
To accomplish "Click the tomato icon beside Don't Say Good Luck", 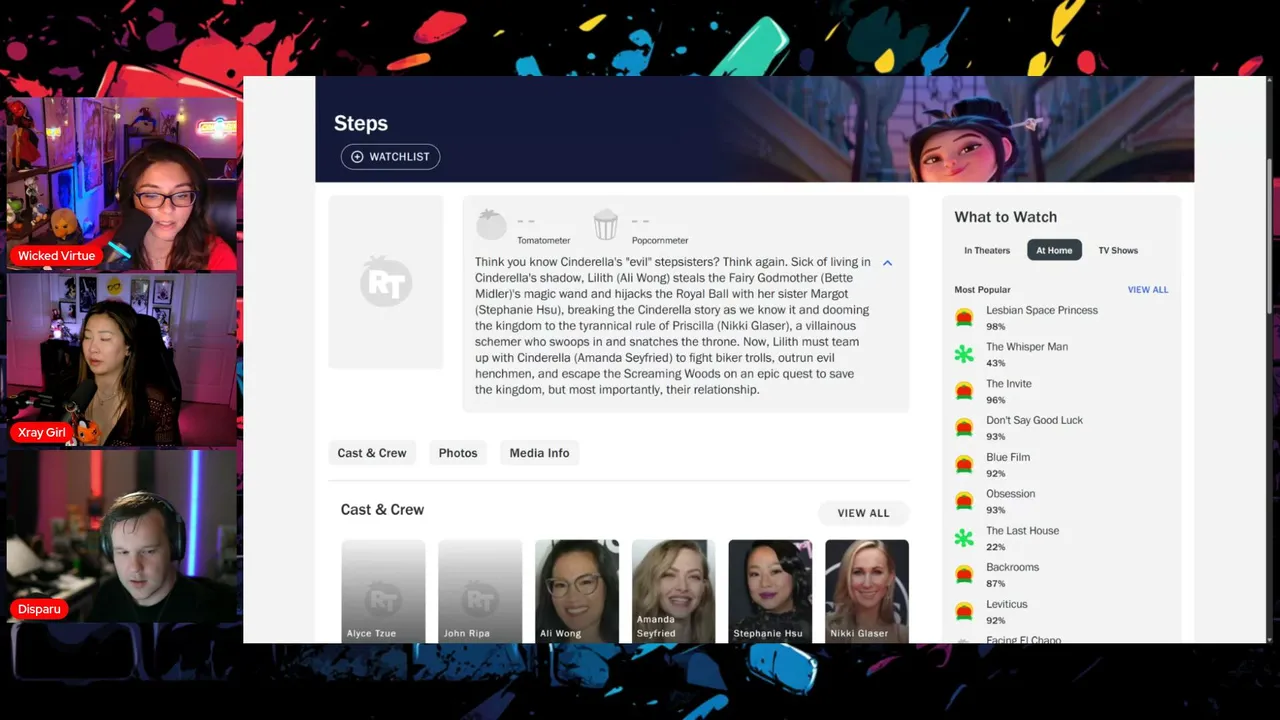I will [x=964, y=428].
